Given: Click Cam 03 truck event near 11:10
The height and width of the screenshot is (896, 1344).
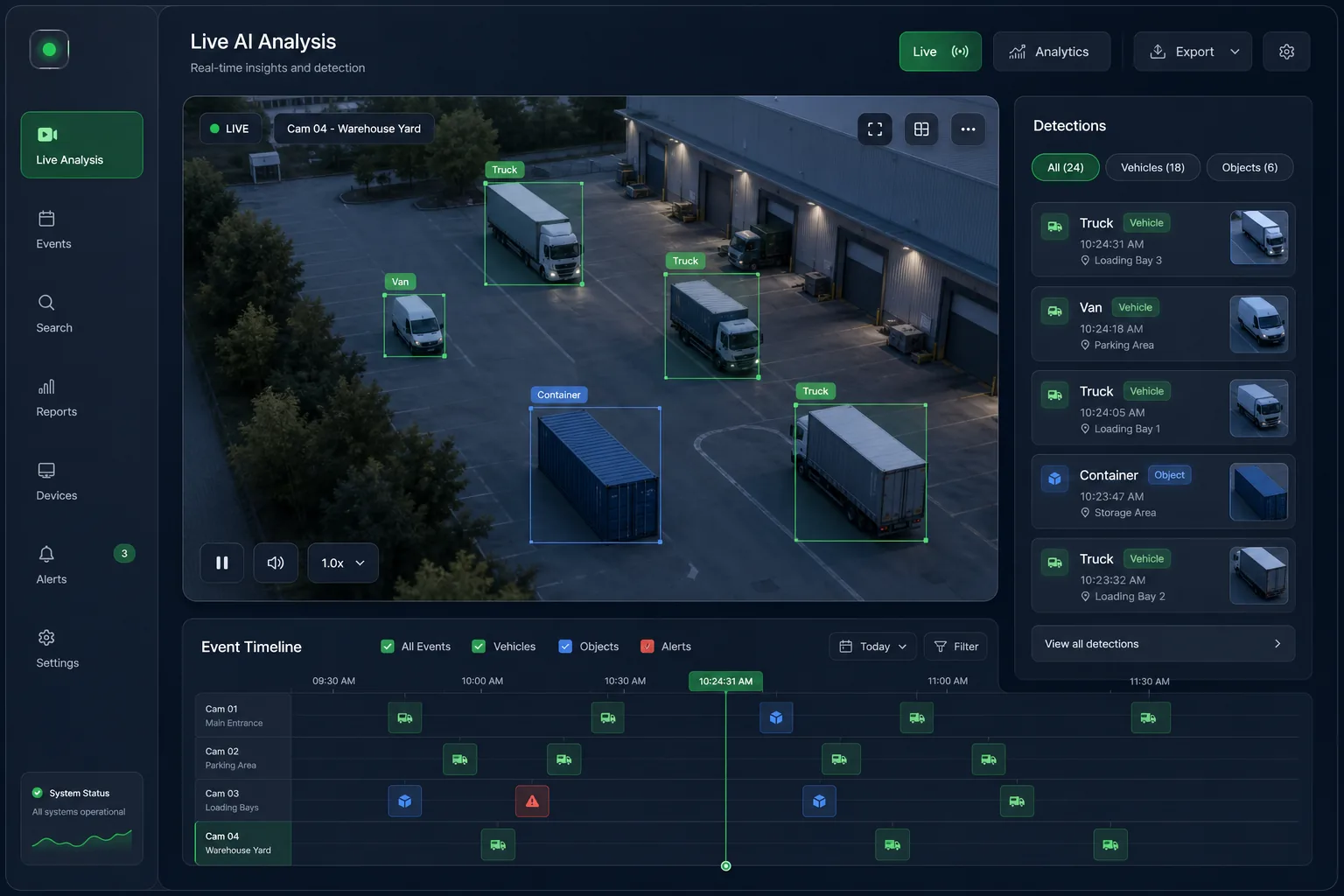Looking at the screenshot, I should click(x=1017, y=801).
